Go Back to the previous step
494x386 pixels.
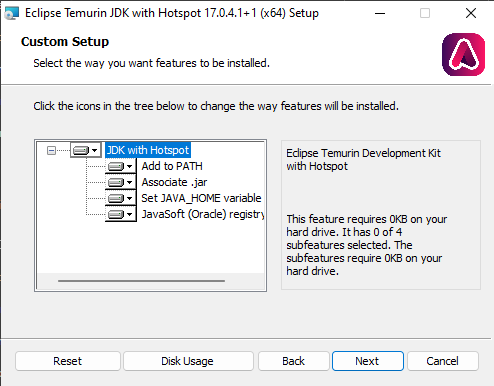pos(294,361)
